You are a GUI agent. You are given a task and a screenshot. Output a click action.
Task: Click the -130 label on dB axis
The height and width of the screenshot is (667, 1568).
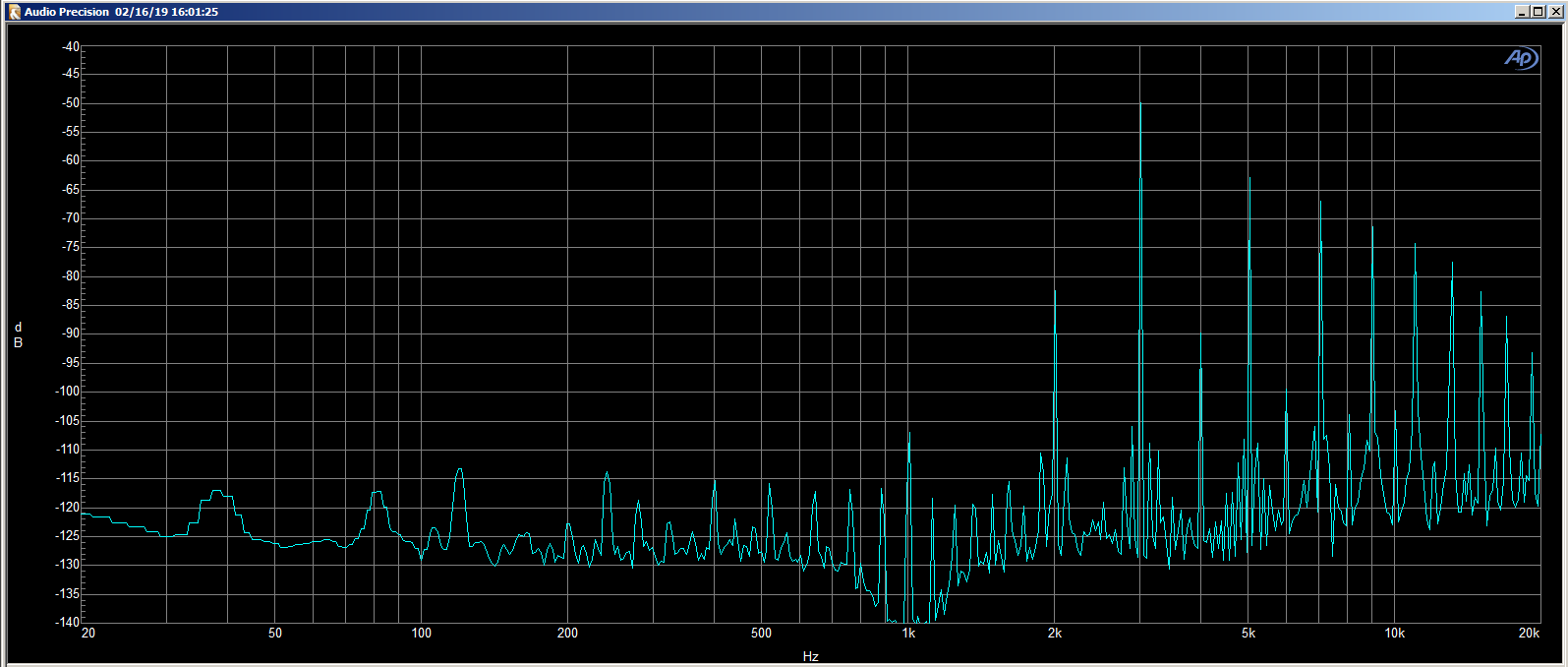coord(67,564)
